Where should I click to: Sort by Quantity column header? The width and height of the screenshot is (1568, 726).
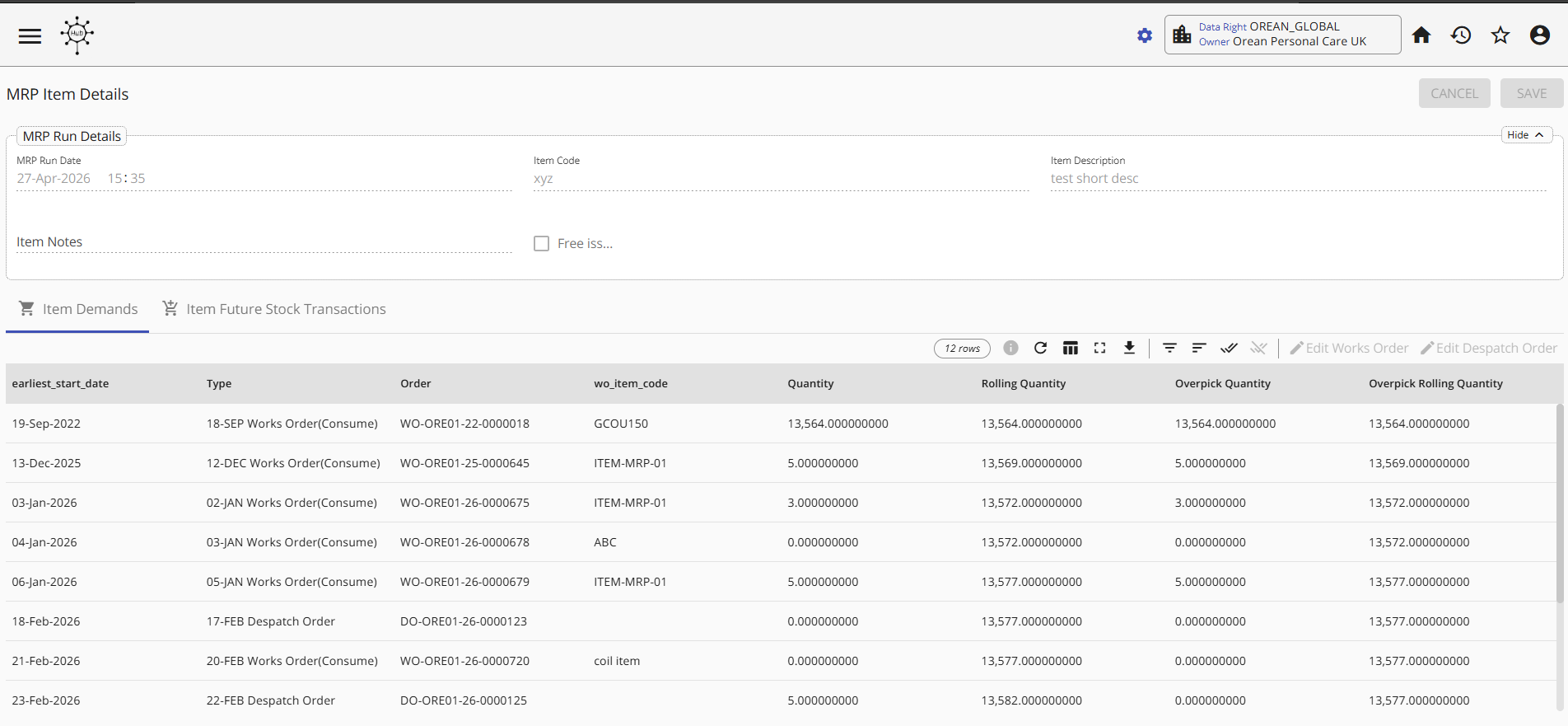click(810, 383)
